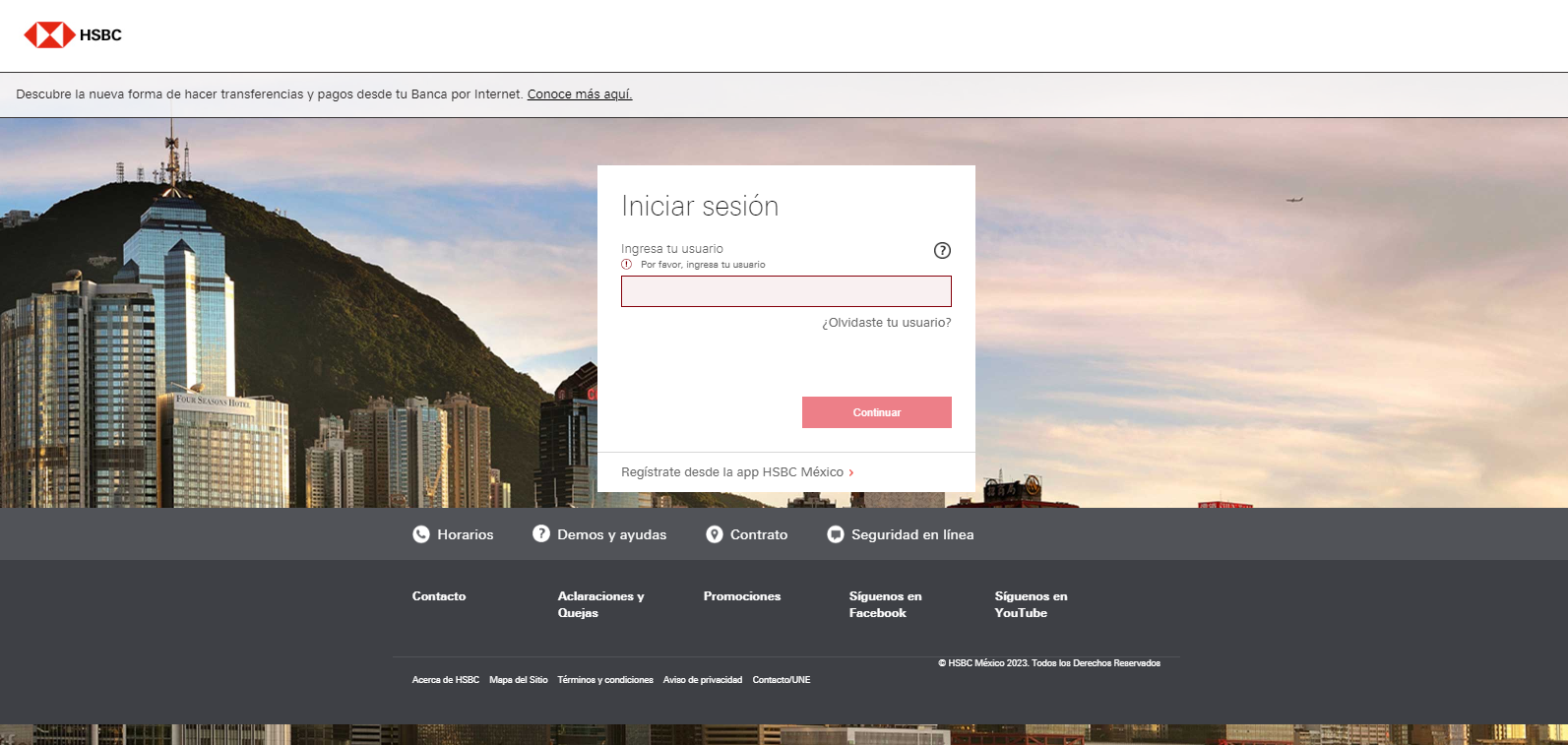The image size is (1568, 745).
Task: Click the HSBC logo in the header
Action: pyautogui.click(x=73, y=35)
